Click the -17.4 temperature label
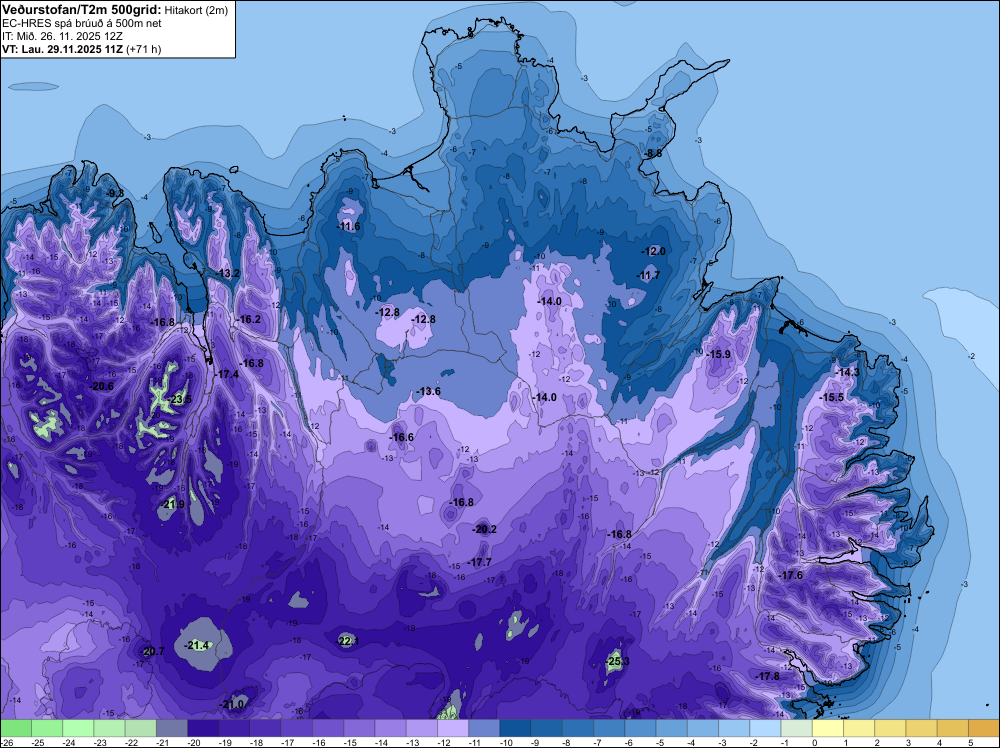1000x748 pixels. [227, 374]
